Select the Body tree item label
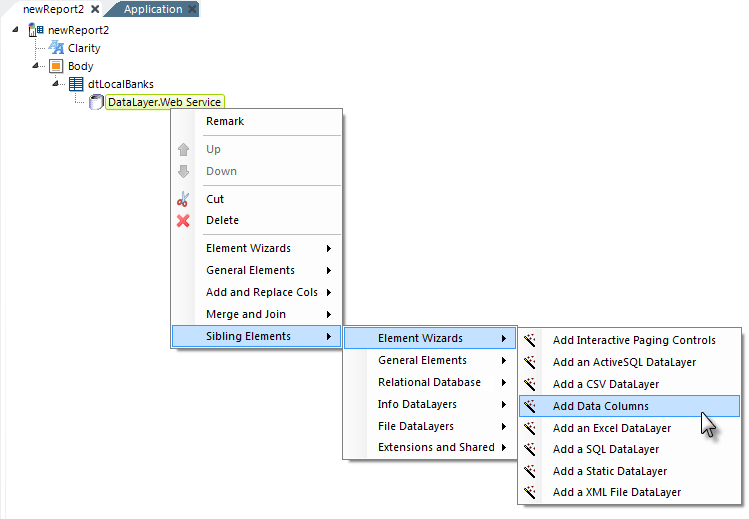Screen dimensions: 749x519 coord(80,66)
